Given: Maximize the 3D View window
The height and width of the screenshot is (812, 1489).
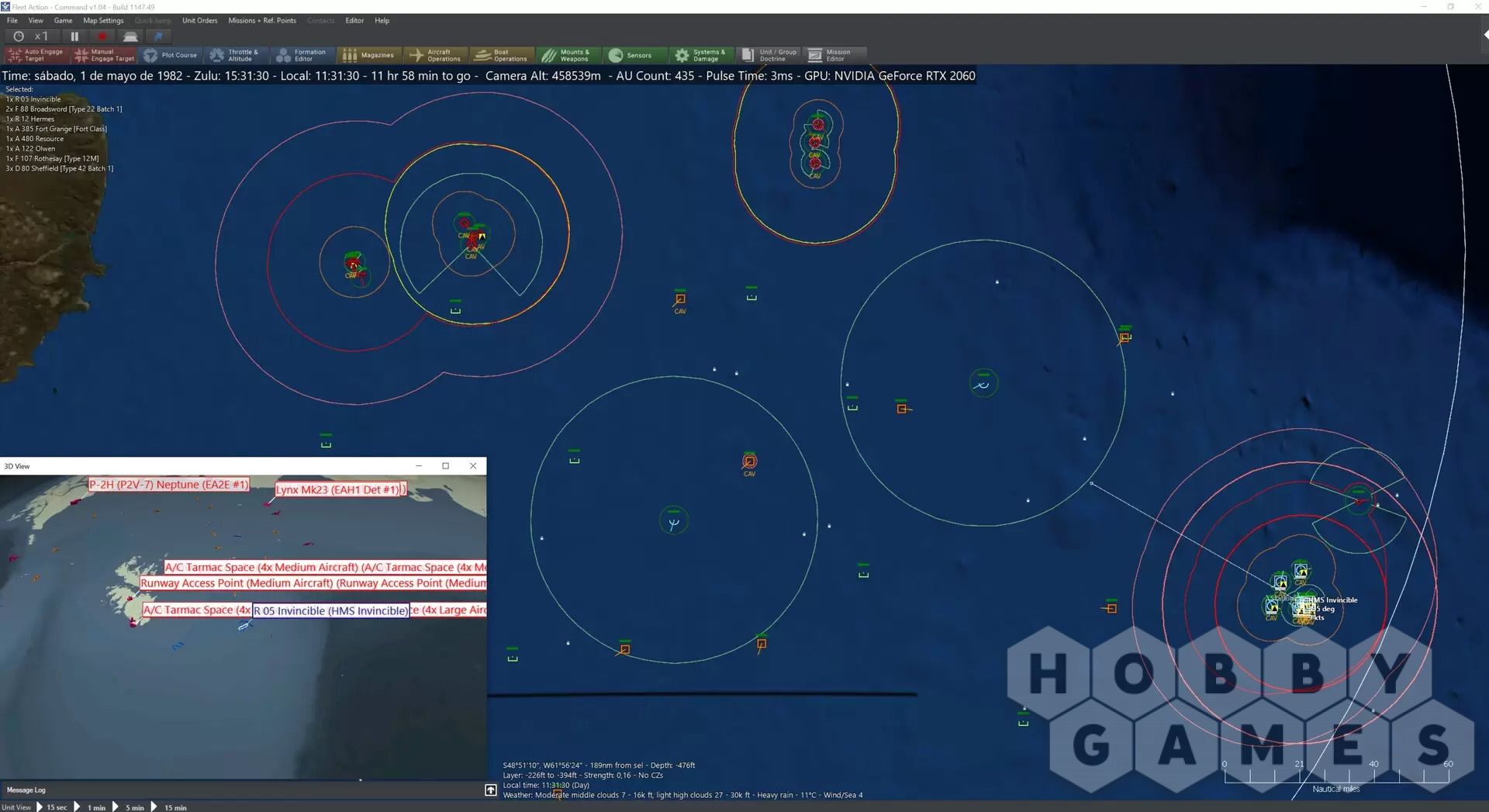Looking at the screenshot, I should point(445,466).
